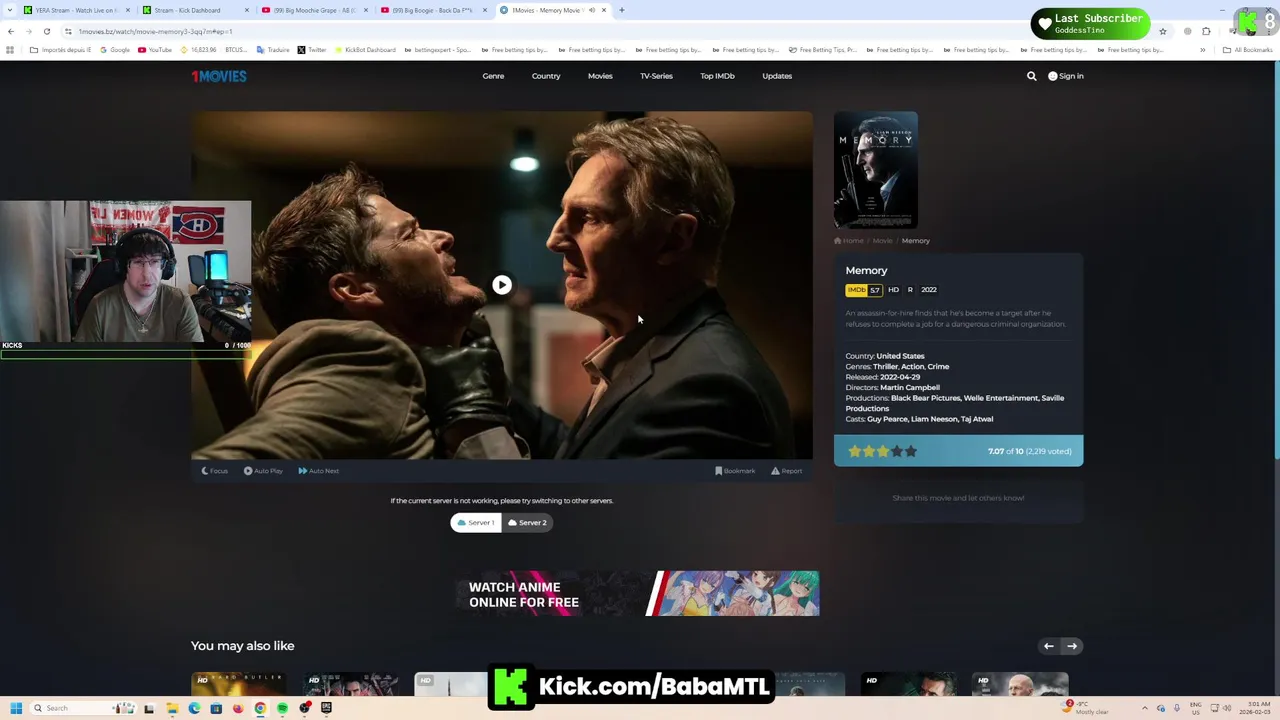Open the All Bookmarks folder
Screen dimensions: 1280x720
click(1247, 50)
